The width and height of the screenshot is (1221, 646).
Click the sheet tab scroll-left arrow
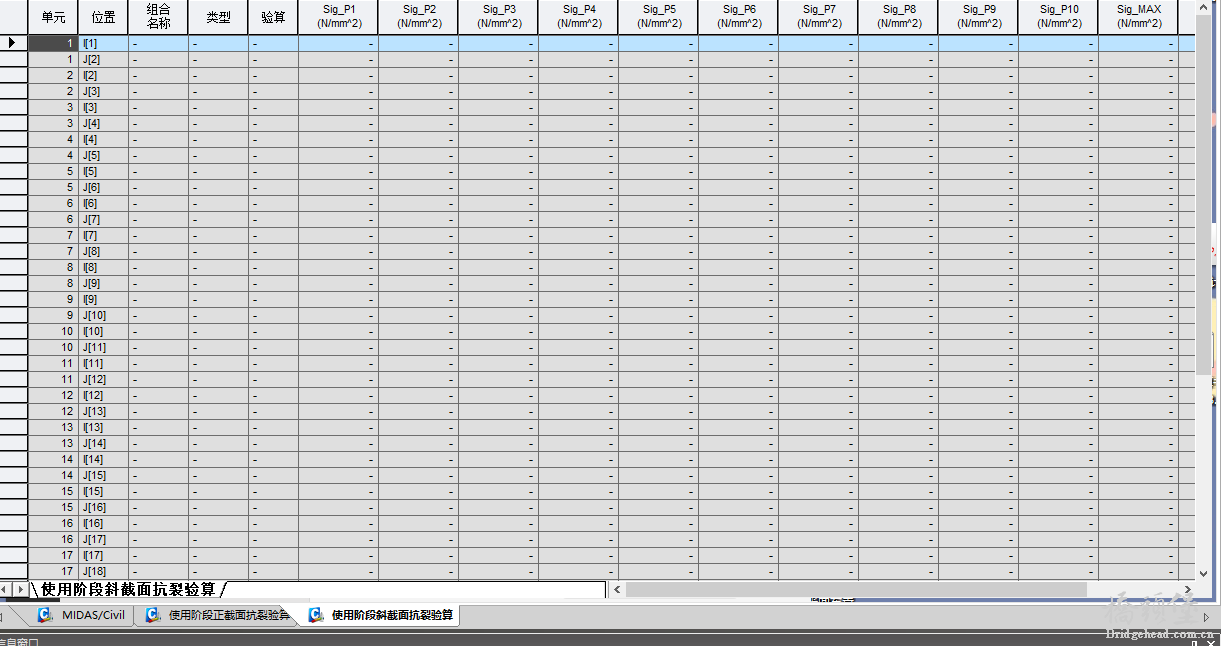[5, 589]
